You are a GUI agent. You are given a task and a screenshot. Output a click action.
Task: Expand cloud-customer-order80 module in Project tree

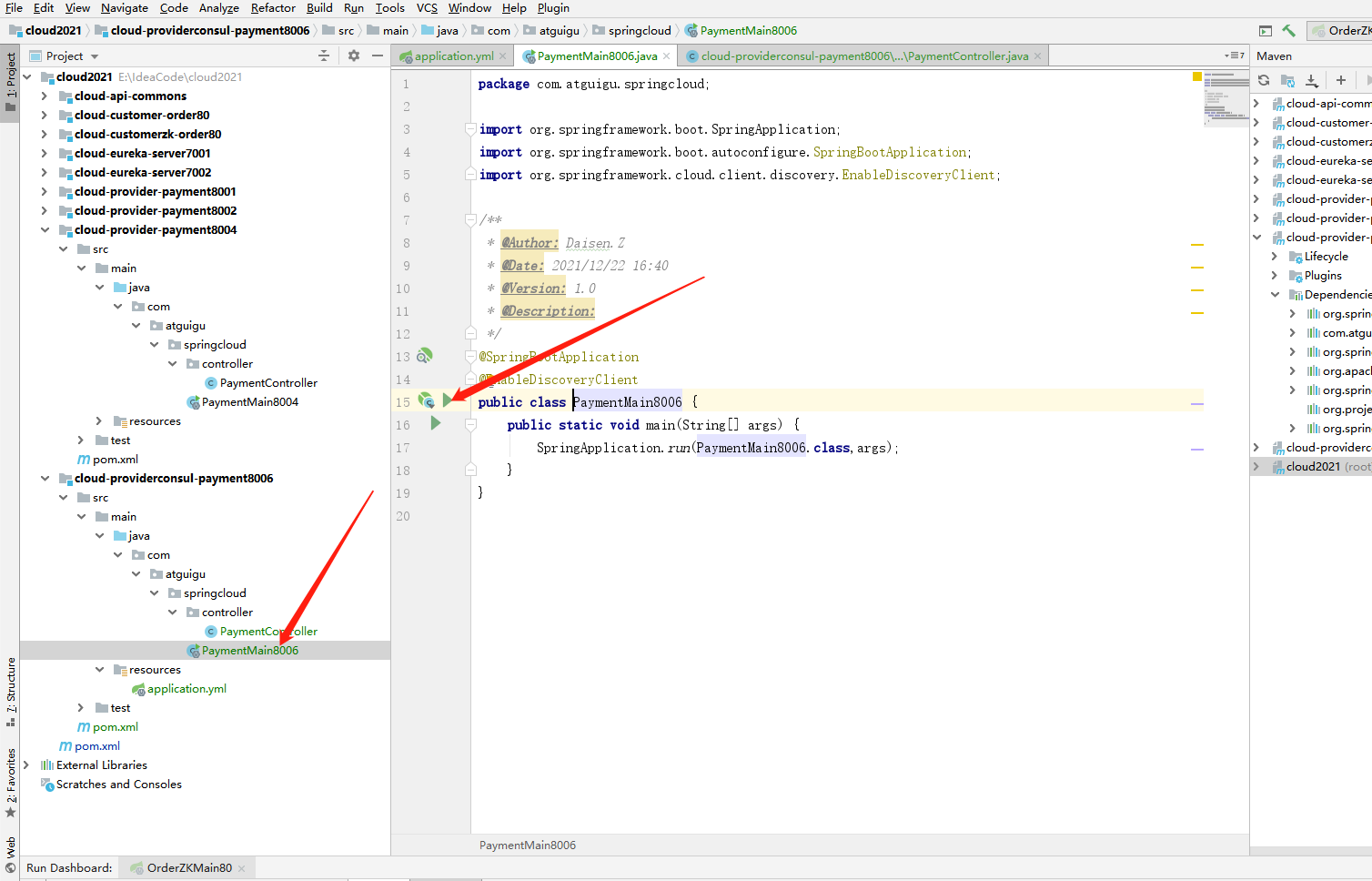point(45,115)
